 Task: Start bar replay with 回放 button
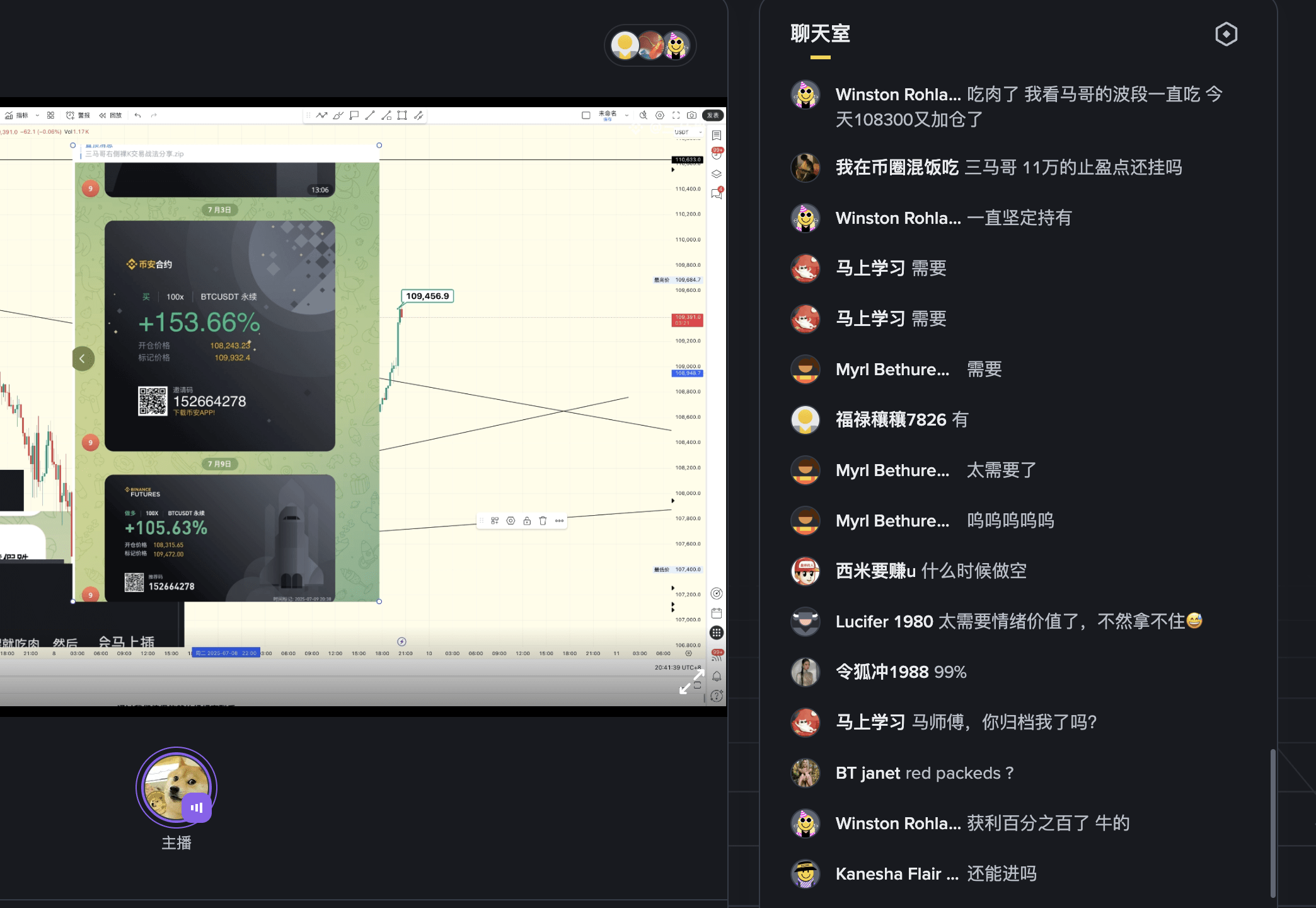[110, 115]
